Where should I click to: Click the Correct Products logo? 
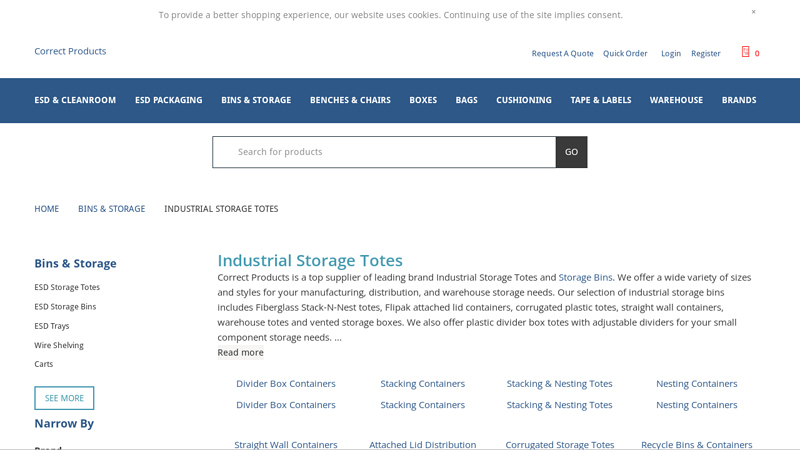70,51
